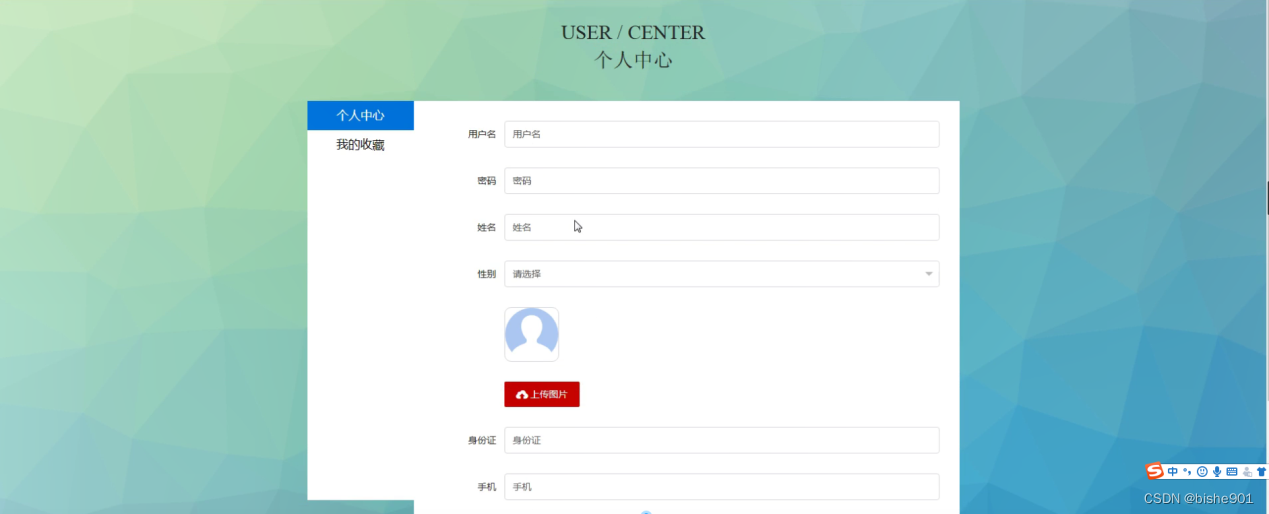1269x514 pixels.
Task: Click the Sogou S logo icon
Action: 1155,471
